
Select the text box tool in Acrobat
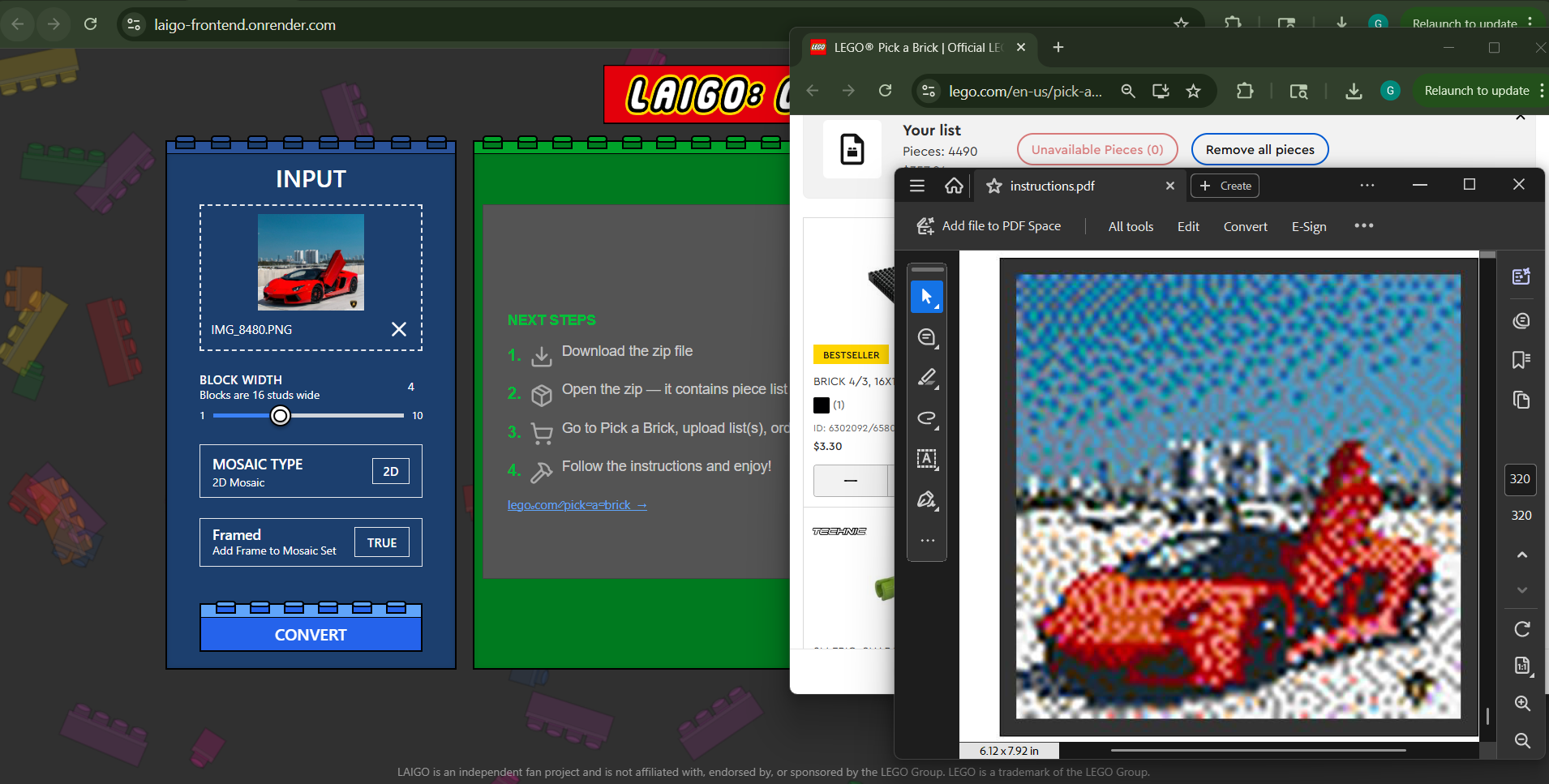927,459
